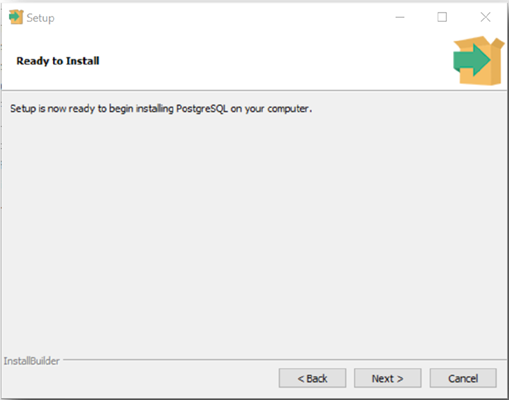Click the green arrow on the package logo
The height and width of the screenshot is (400, 509).
(471, 60)
